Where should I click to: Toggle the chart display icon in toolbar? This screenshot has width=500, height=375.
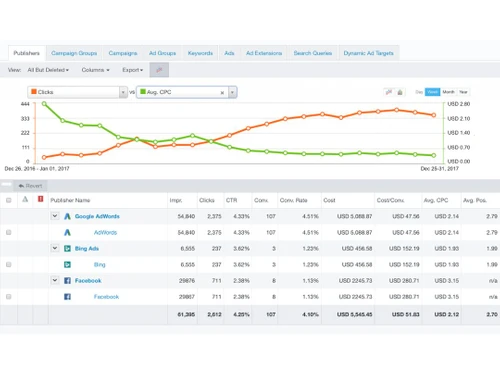(x=159, y=70)
